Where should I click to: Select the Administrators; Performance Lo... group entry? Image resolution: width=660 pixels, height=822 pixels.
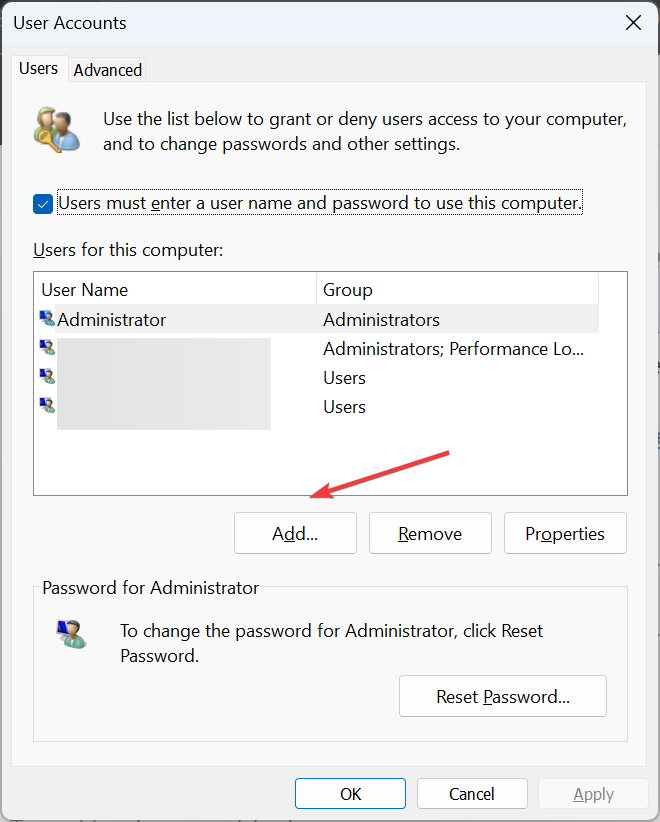(453, 349)
